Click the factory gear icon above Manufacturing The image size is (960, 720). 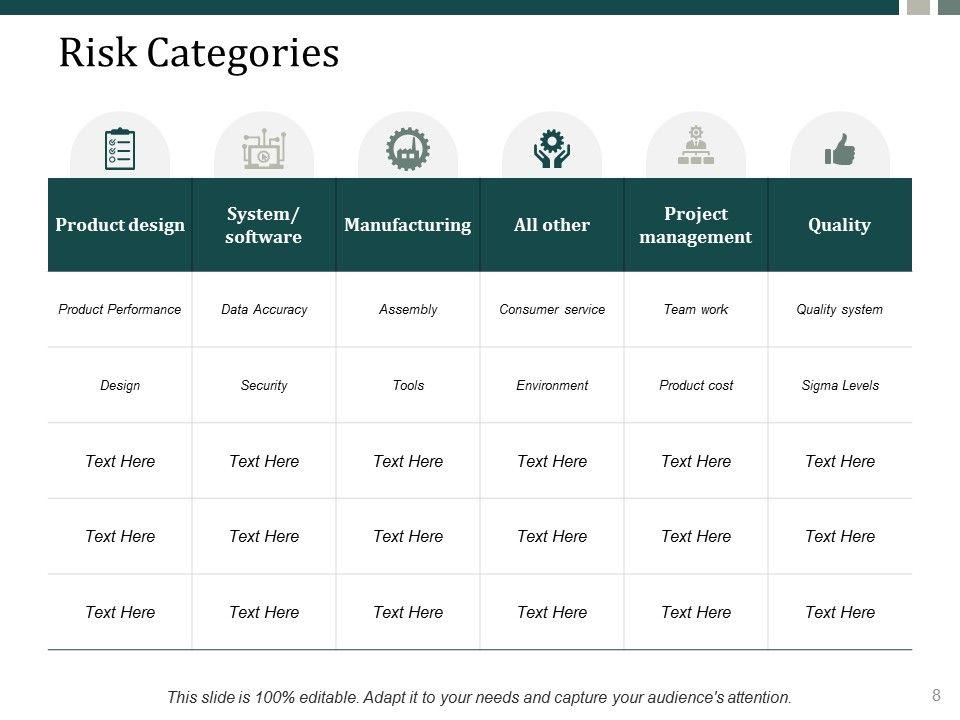pyautogui.click(x=408, y=149)
